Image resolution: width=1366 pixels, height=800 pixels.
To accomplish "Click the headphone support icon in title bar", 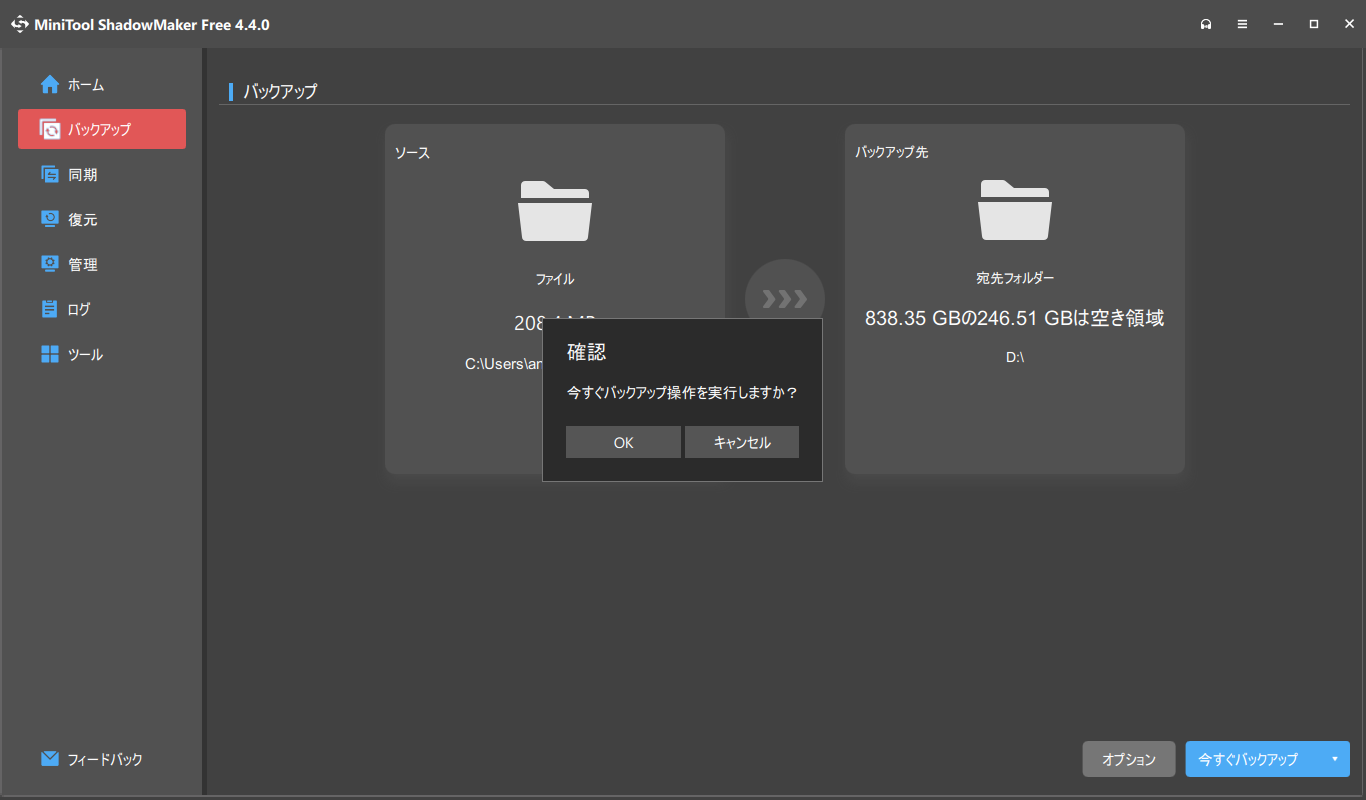I will [1206, 24].
